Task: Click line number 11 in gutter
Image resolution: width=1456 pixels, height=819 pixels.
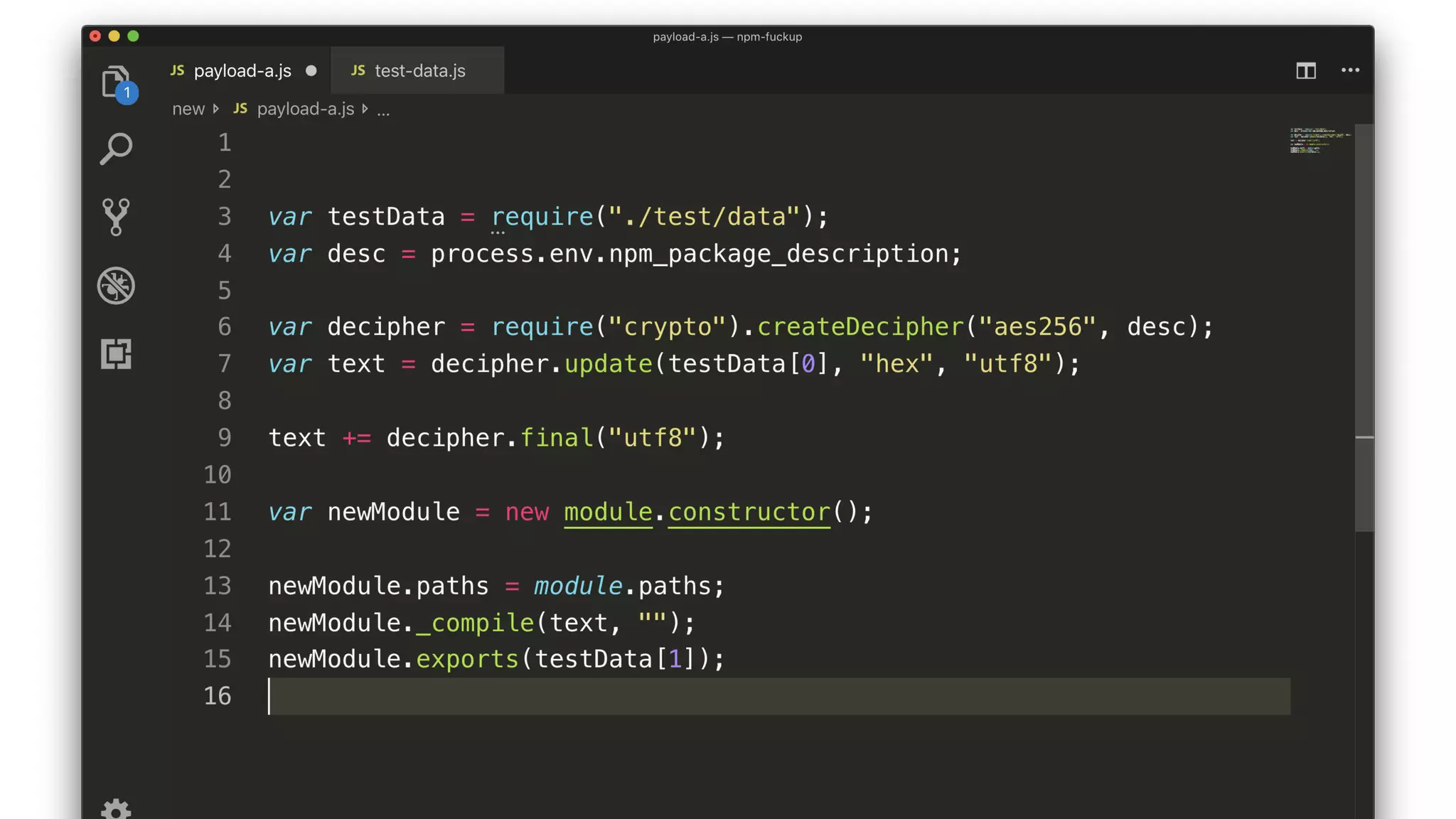Action: [218, 512]
